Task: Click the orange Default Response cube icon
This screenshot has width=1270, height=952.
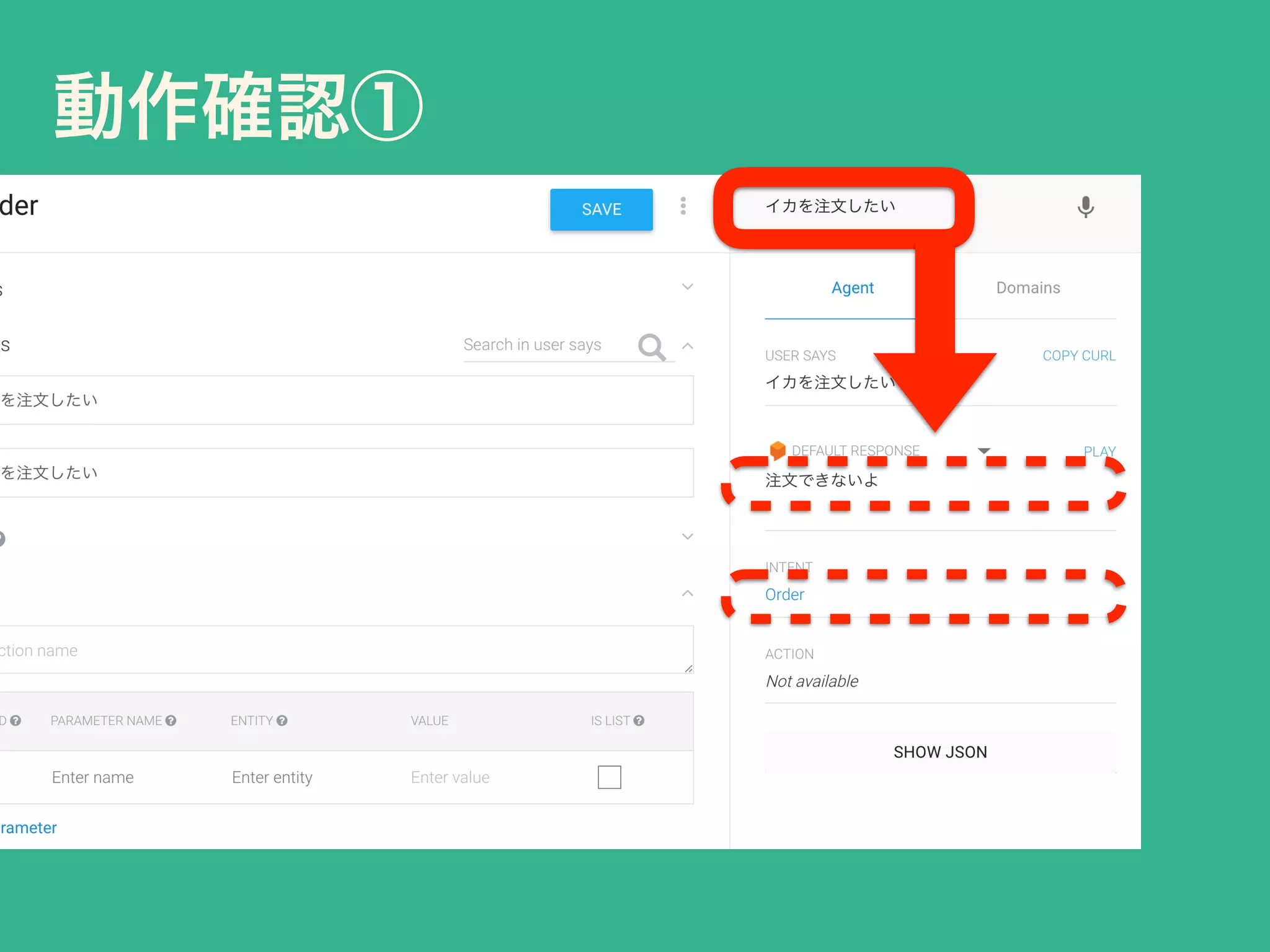Action: coord(777,450)
